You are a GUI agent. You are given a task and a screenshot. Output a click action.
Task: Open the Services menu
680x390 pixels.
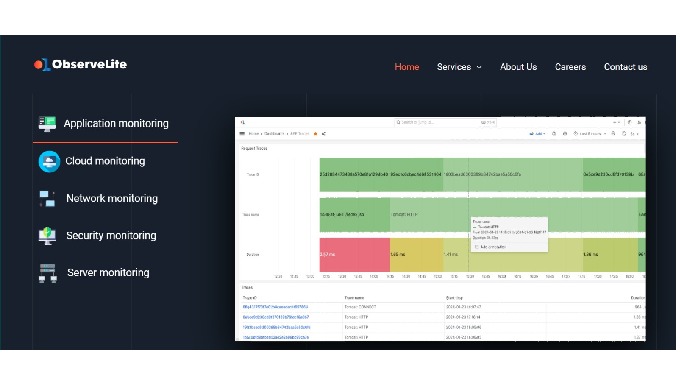click(x=454, y=67)
